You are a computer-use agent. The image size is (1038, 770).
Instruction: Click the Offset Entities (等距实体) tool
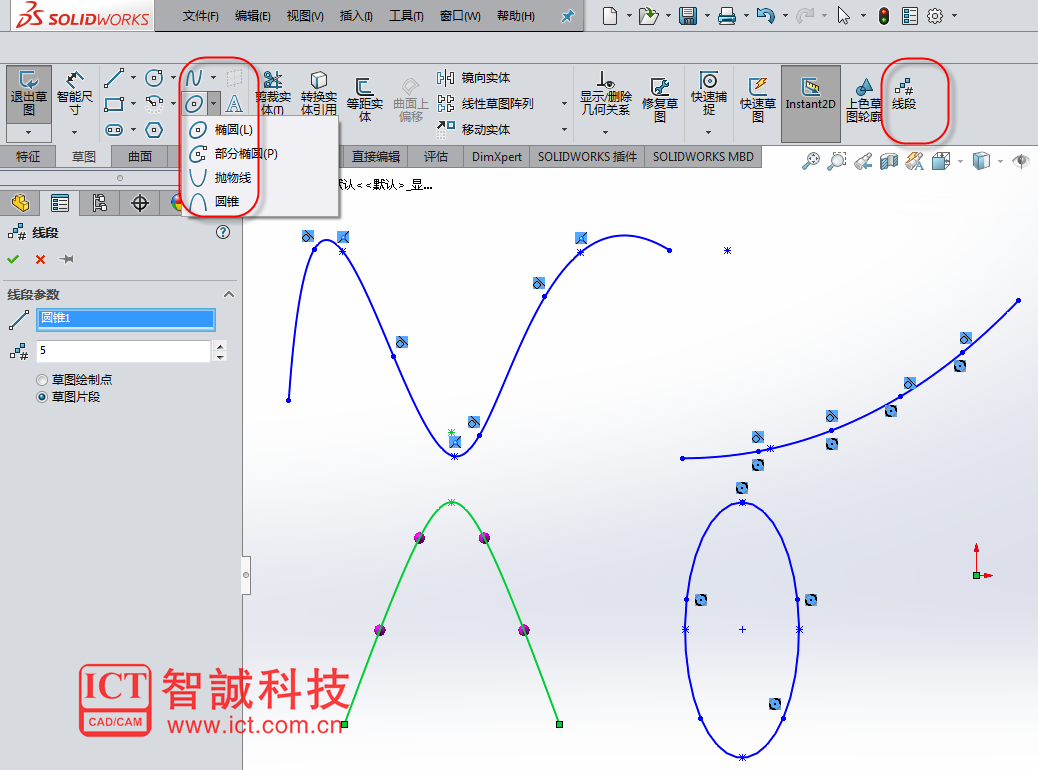coord(364,99)
